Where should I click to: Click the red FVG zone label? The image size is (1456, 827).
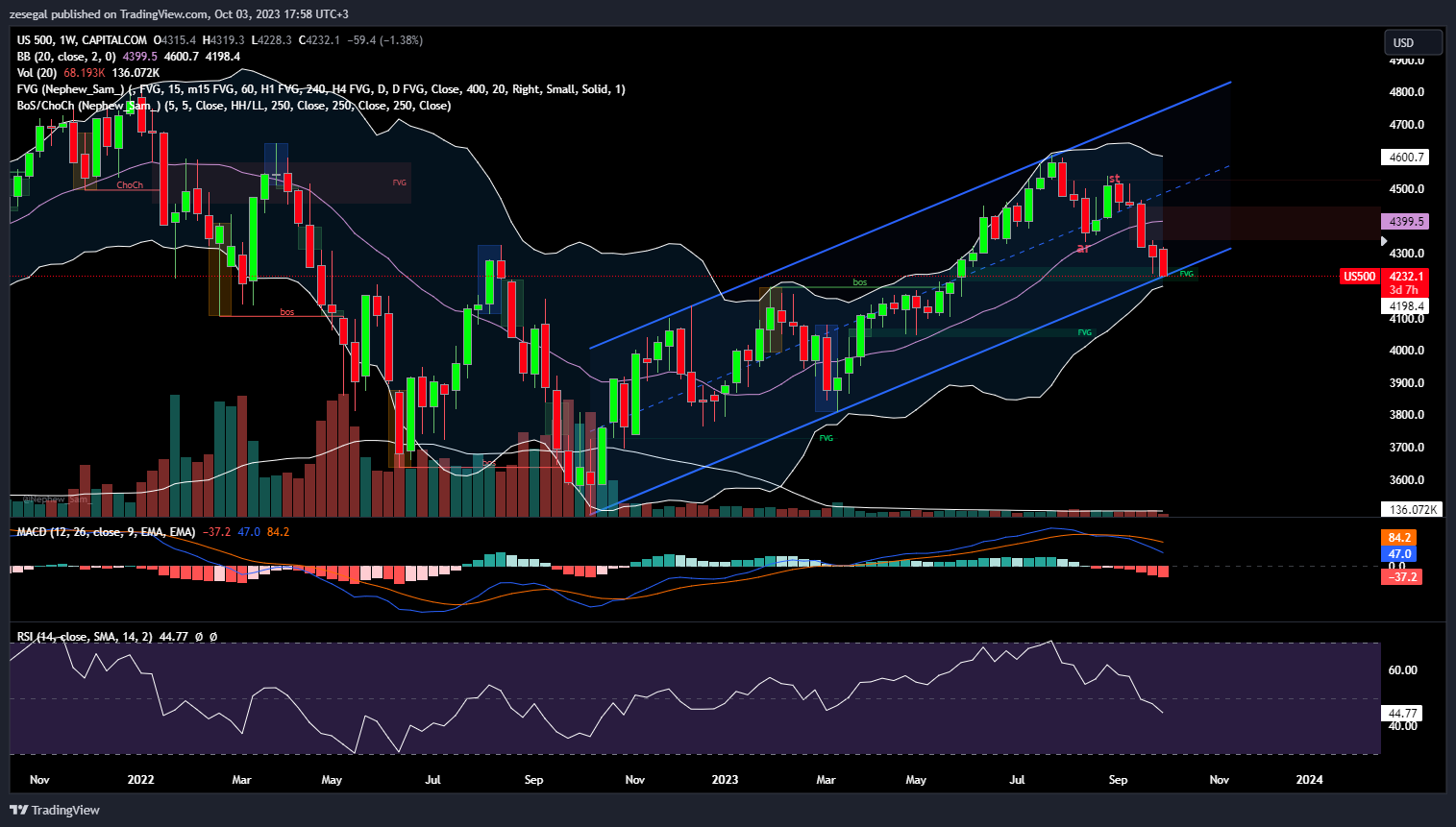pos(400,182)
